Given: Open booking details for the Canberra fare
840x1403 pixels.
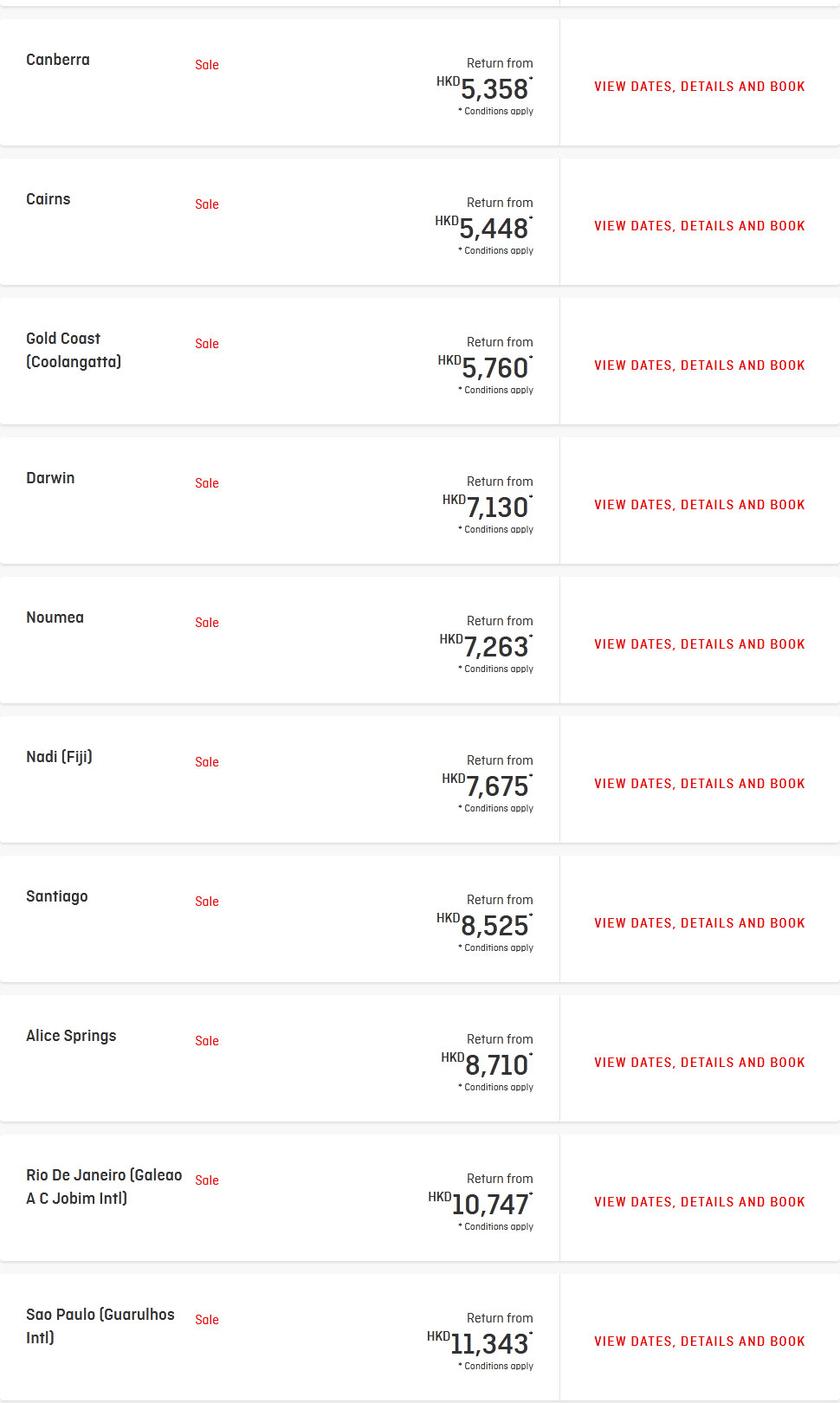Looking at the screenshot, I should click(700, 87).
